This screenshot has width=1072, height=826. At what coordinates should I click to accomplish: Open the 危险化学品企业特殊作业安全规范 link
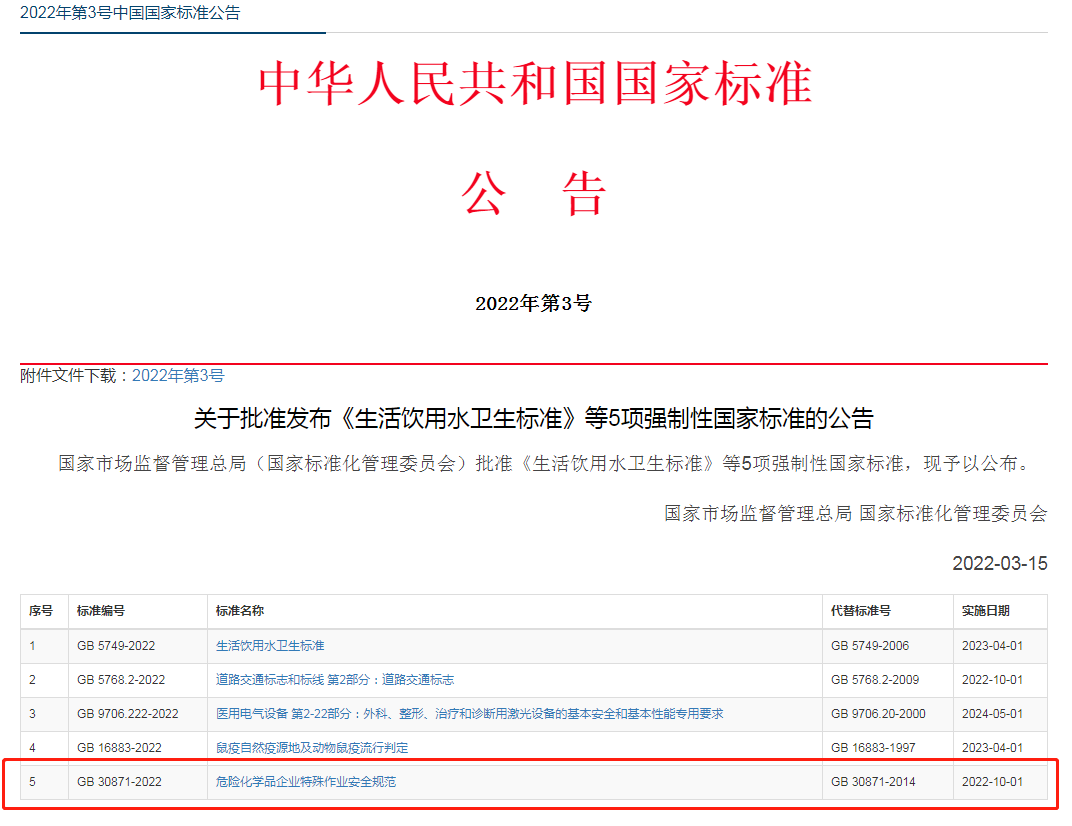pyautogui.click(x=306, y=782)
